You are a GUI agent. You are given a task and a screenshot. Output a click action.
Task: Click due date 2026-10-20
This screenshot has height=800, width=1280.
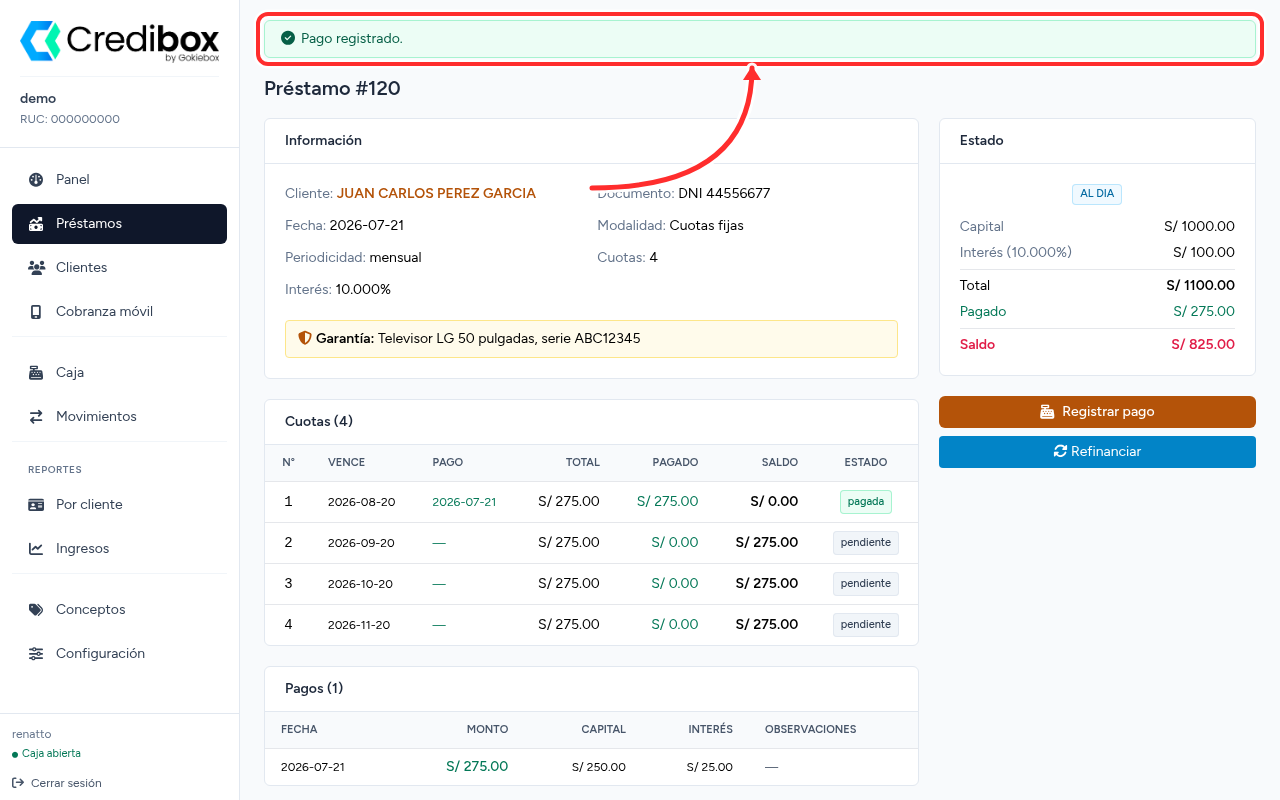coord(361,584)
